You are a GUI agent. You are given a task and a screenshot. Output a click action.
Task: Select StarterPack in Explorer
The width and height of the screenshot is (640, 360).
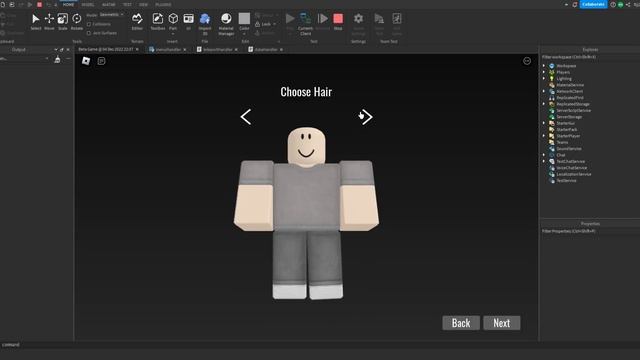(x=567, y=129)
